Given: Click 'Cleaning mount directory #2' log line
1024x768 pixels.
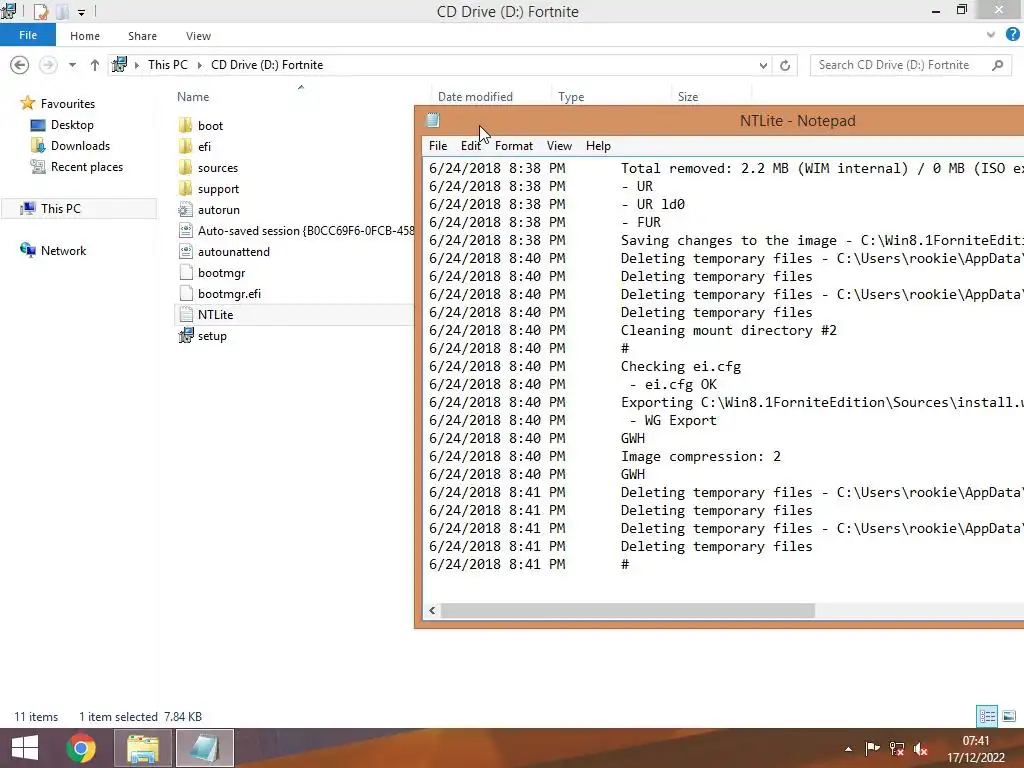Looking at the screenshot, I should (728, 330).
